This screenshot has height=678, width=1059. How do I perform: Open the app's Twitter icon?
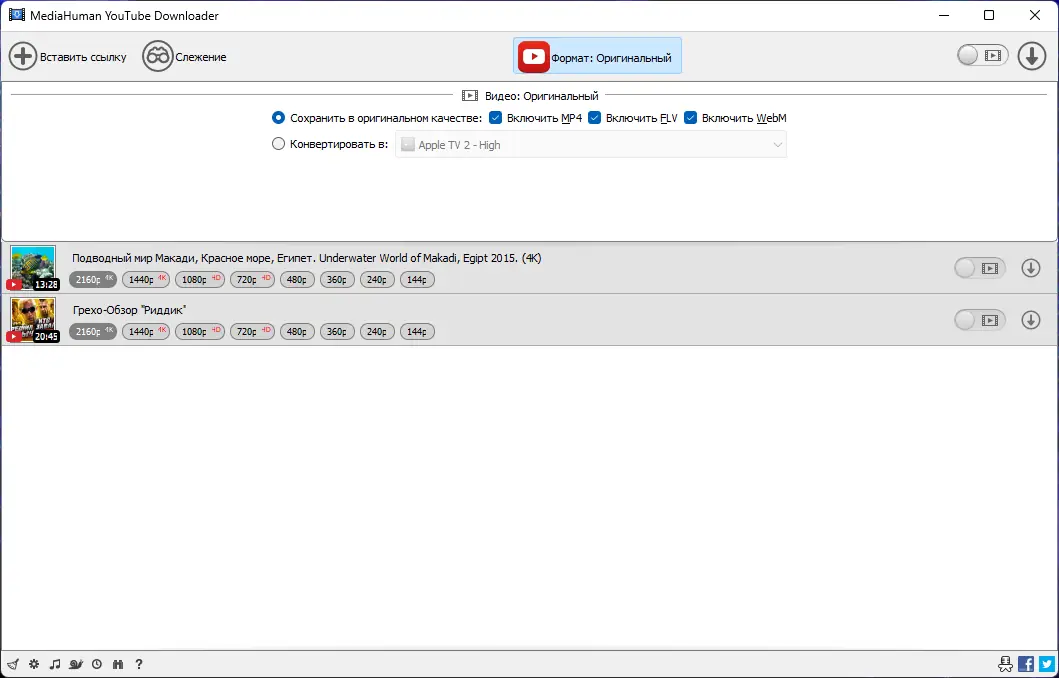1045,663
